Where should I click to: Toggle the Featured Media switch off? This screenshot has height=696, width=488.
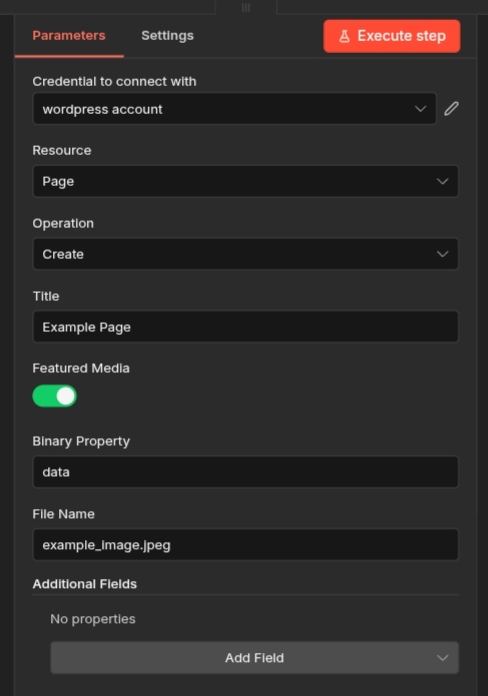click(x=55, y=396)
